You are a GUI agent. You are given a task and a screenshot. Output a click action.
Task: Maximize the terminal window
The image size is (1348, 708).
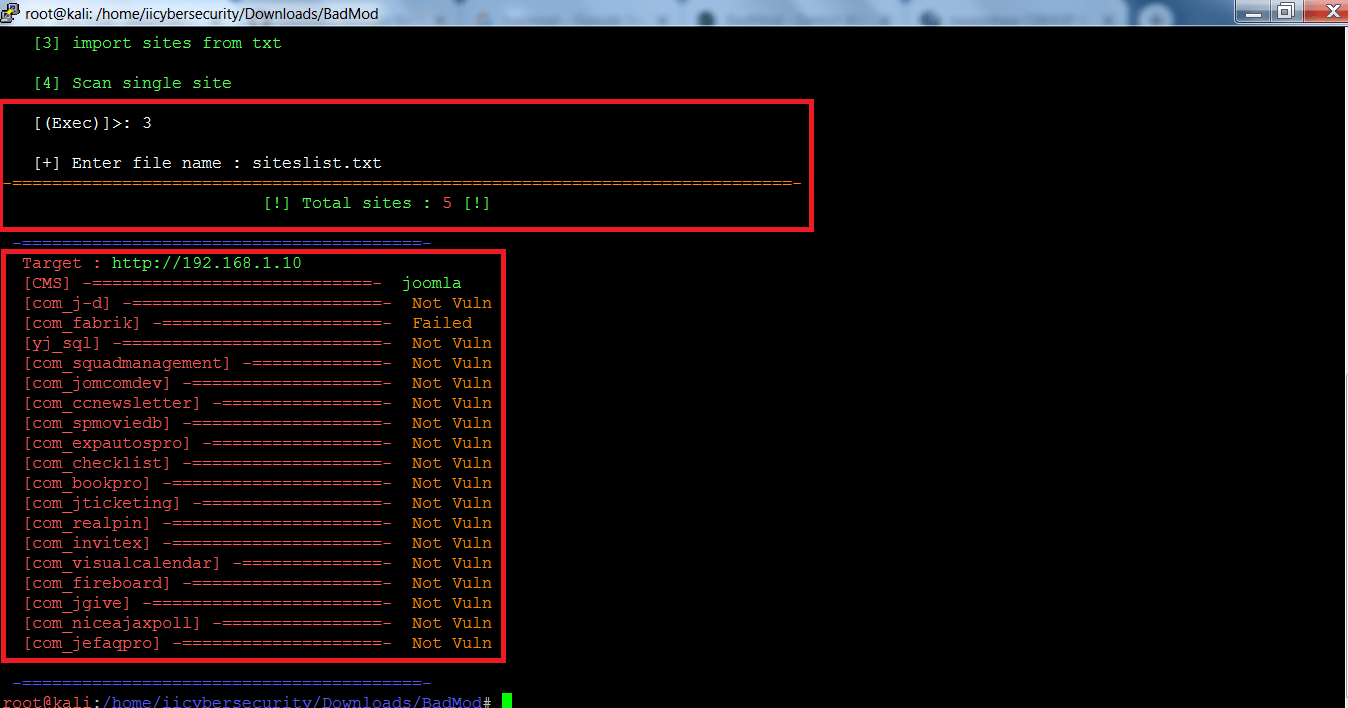point(1286,11)
